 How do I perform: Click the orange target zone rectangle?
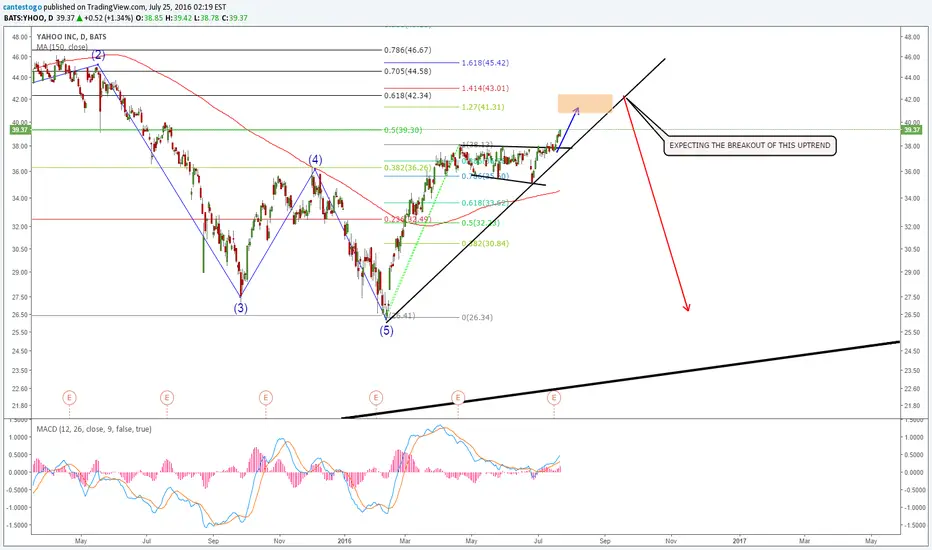coord(585,103)
